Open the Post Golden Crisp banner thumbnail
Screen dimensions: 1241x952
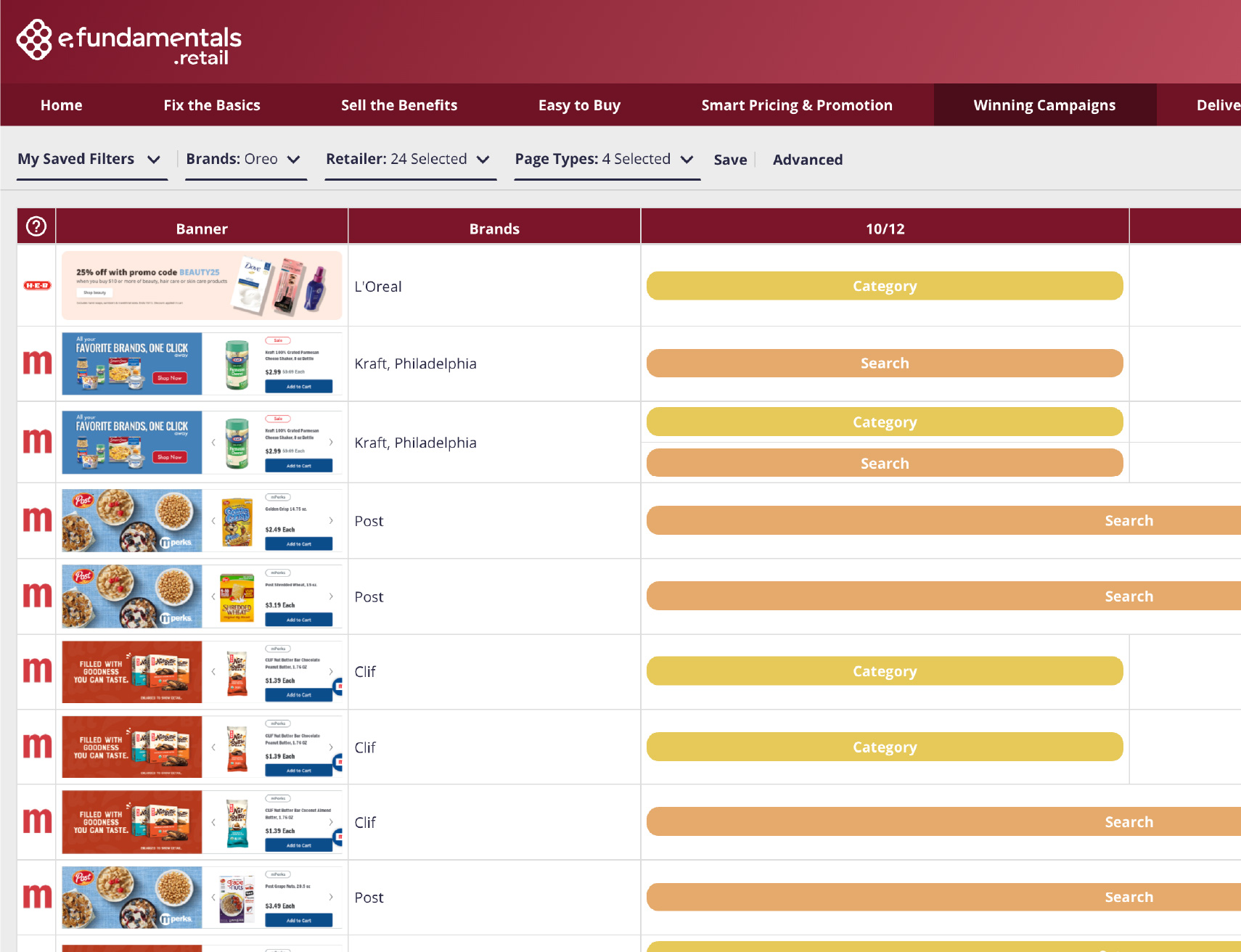(x=202, y=520)
